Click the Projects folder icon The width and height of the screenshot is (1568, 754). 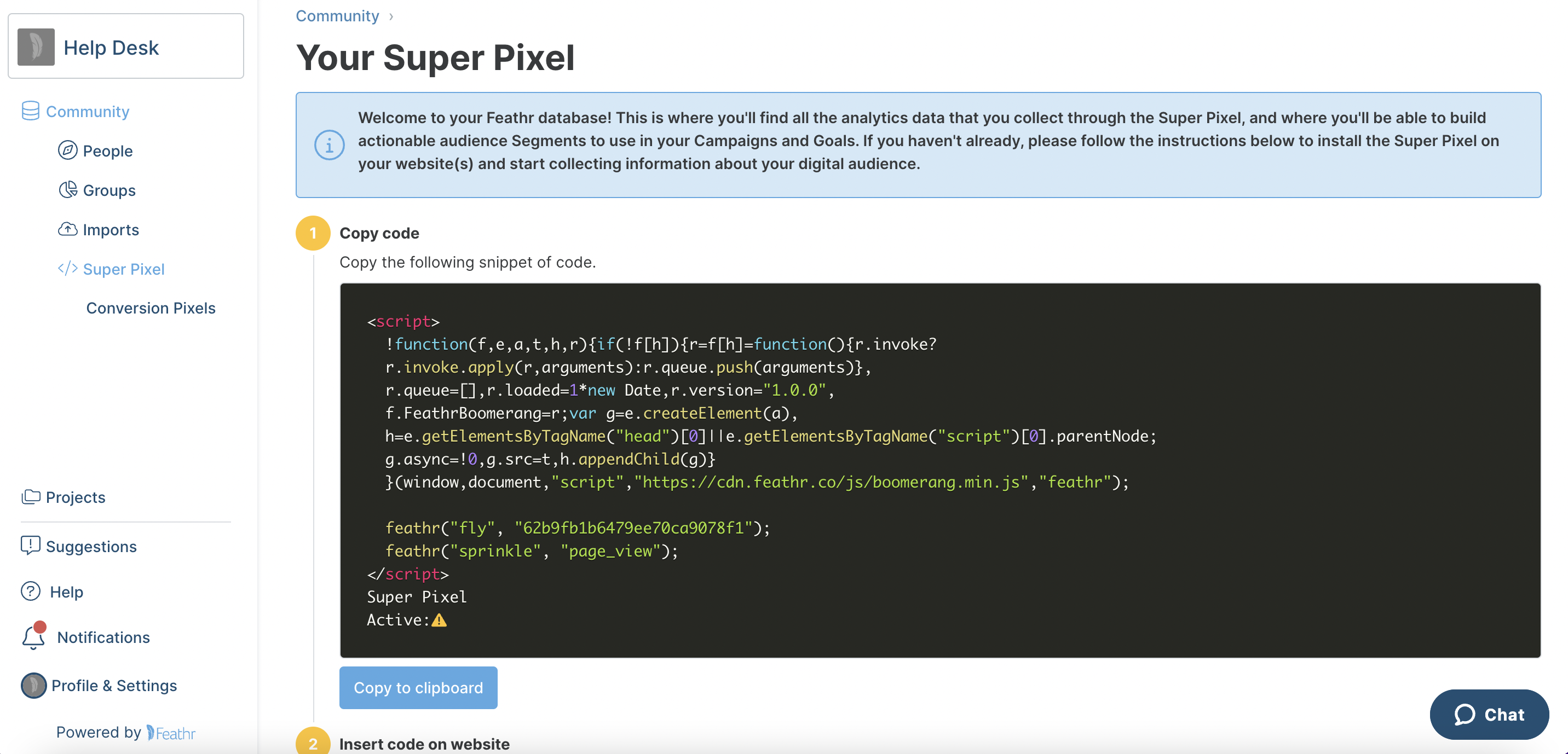[x=30, y=497]
